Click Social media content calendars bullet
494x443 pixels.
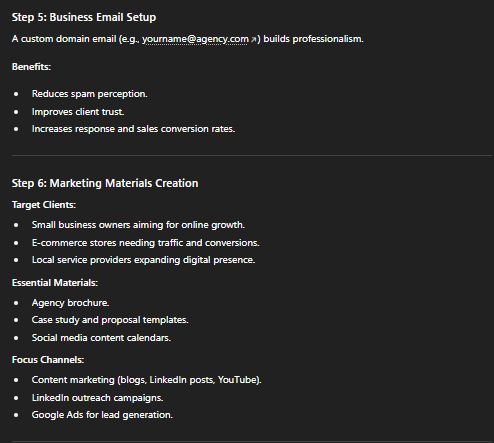point(101,338)
